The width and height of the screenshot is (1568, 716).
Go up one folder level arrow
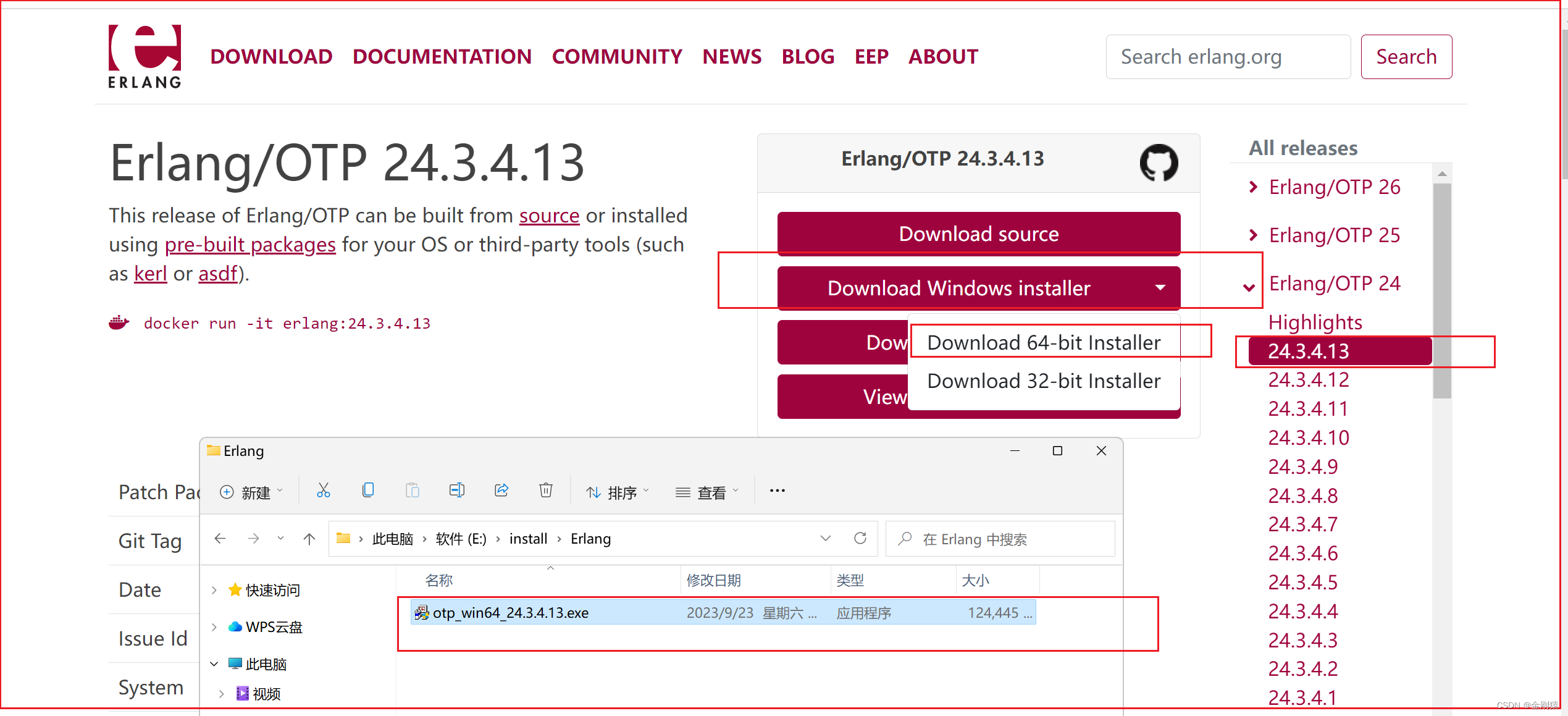[x=309, y=539]
